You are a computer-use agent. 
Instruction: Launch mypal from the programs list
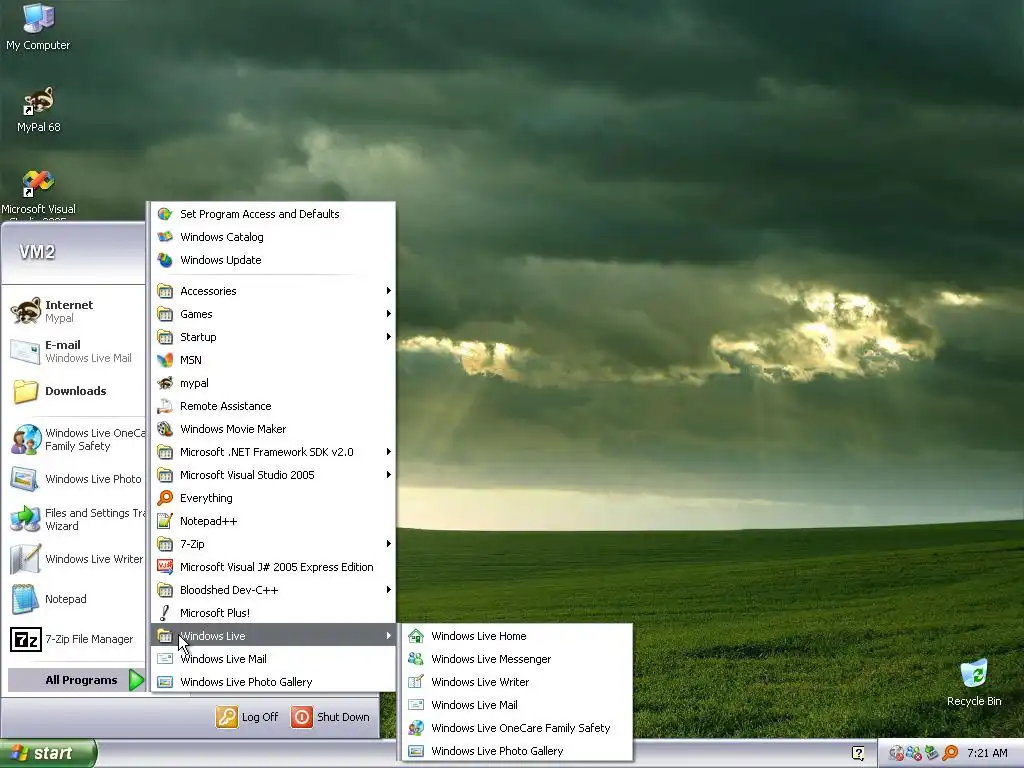[x=273, y=383]
